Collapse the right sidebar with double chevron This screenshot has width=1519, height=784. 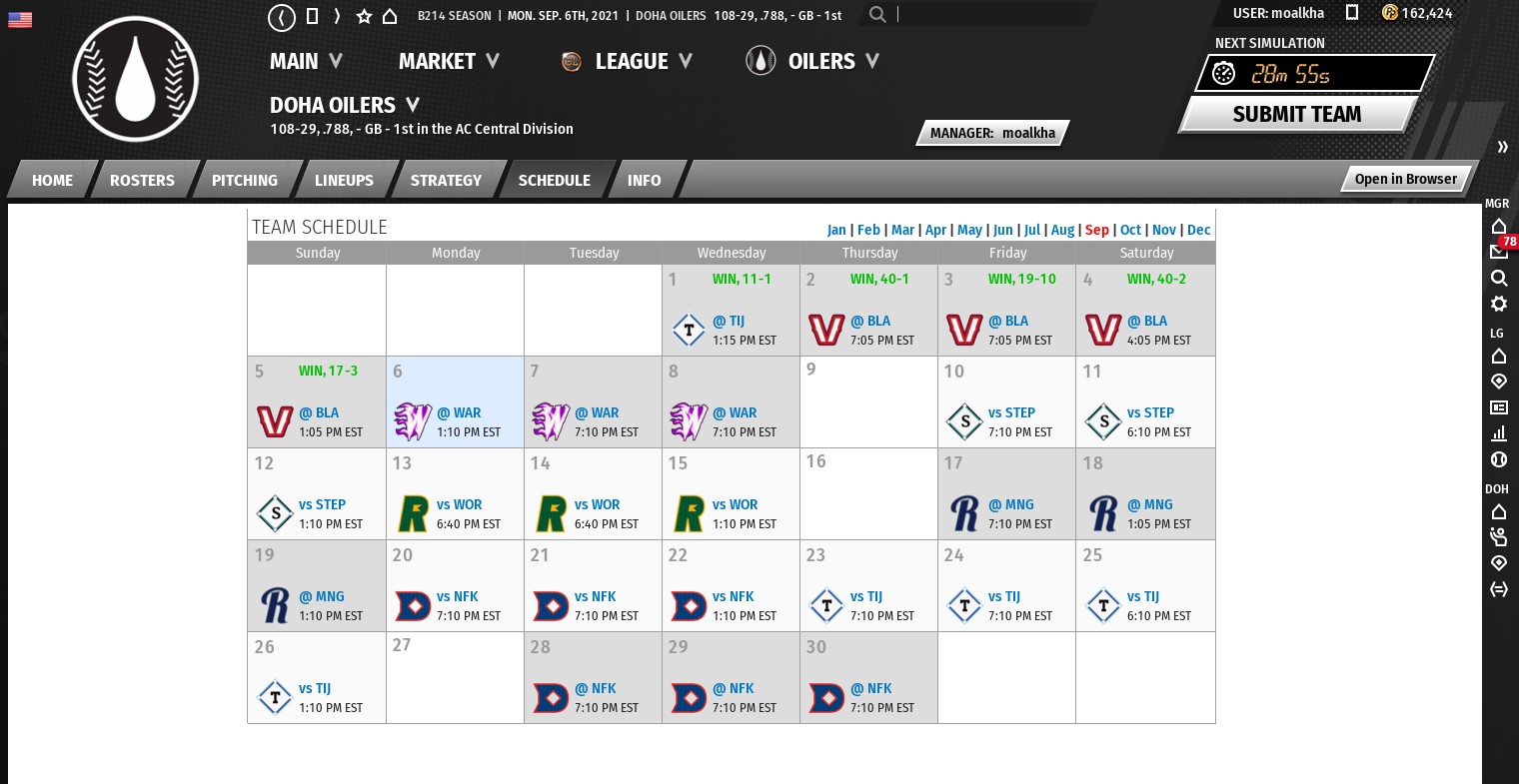tap(1502, 147)
